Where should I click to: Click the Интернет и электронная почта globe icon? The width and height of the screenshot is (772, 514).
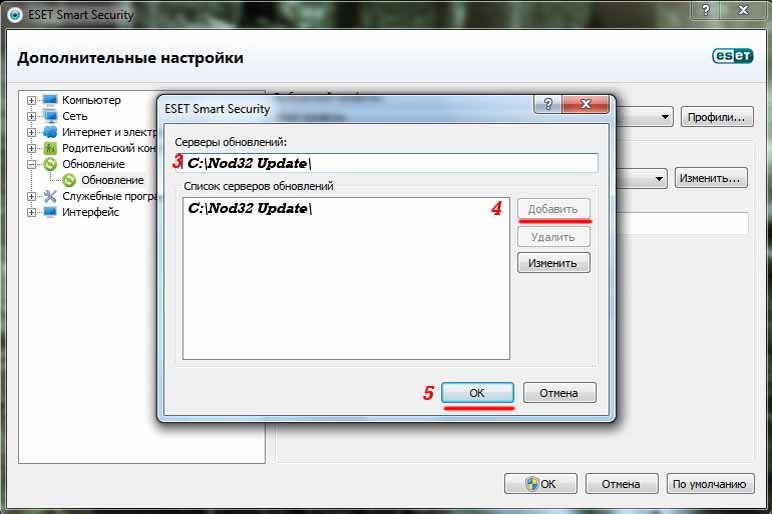coord(50,132)
